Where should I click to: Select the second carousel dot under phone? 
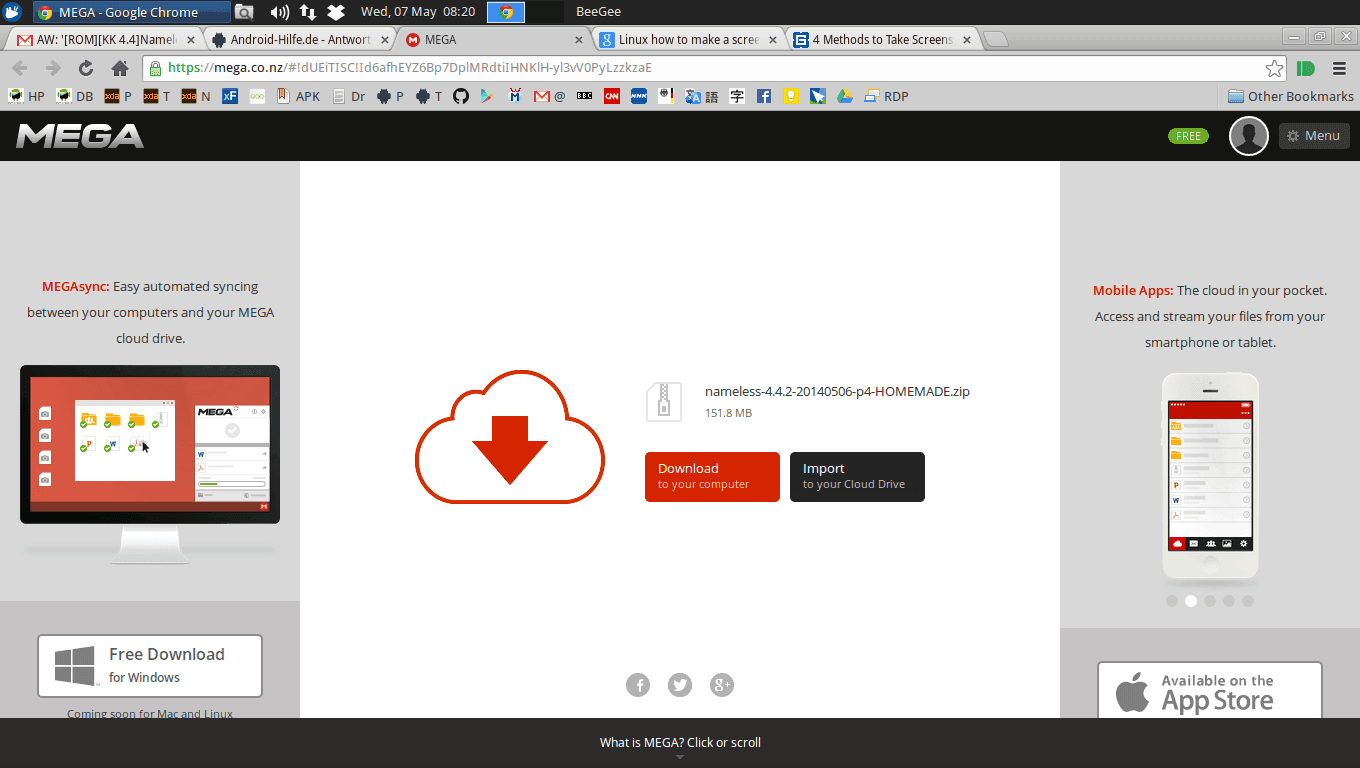click(x=1191, y=601)
